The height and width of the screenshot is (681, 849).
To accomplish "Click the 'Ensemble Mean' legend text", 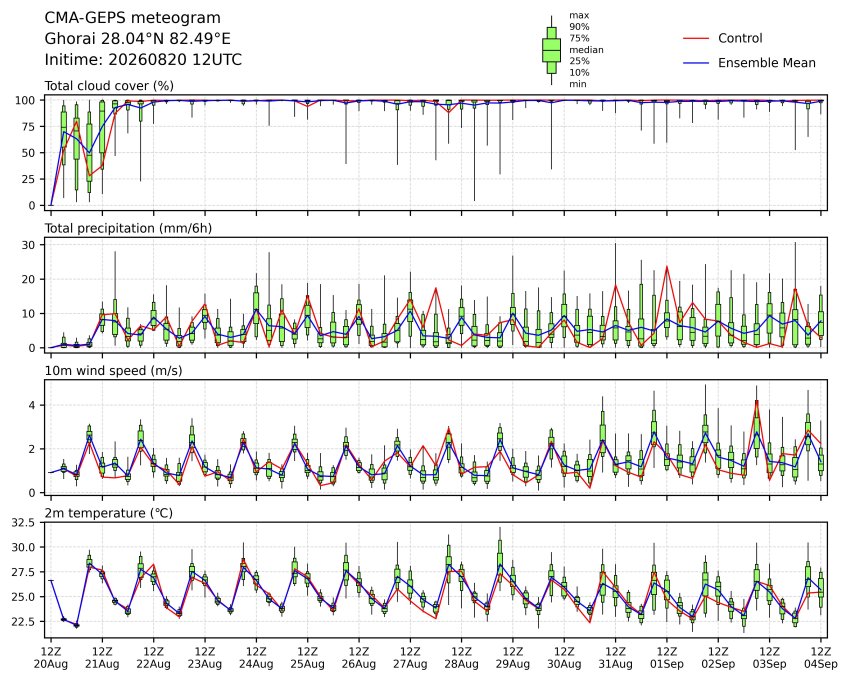I will 767,63.
